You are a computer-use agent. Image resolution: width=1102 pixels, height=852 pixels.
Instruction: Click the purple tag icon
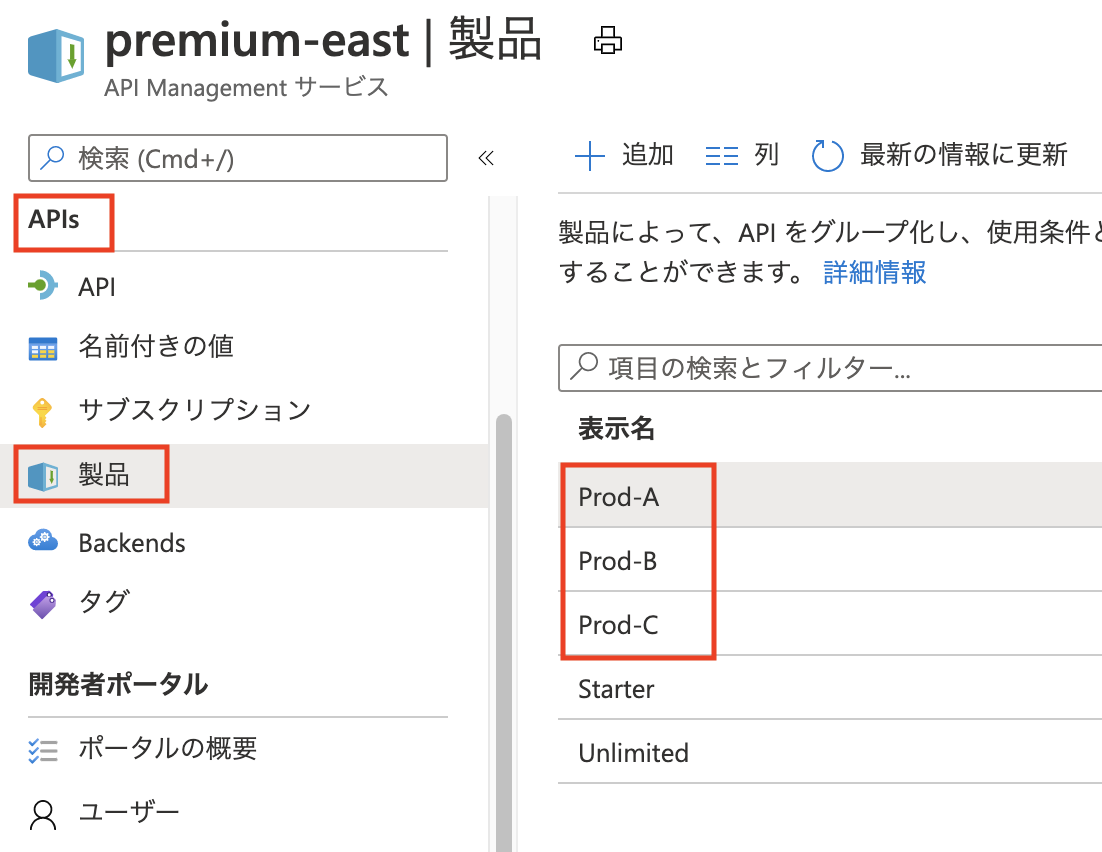43,604
